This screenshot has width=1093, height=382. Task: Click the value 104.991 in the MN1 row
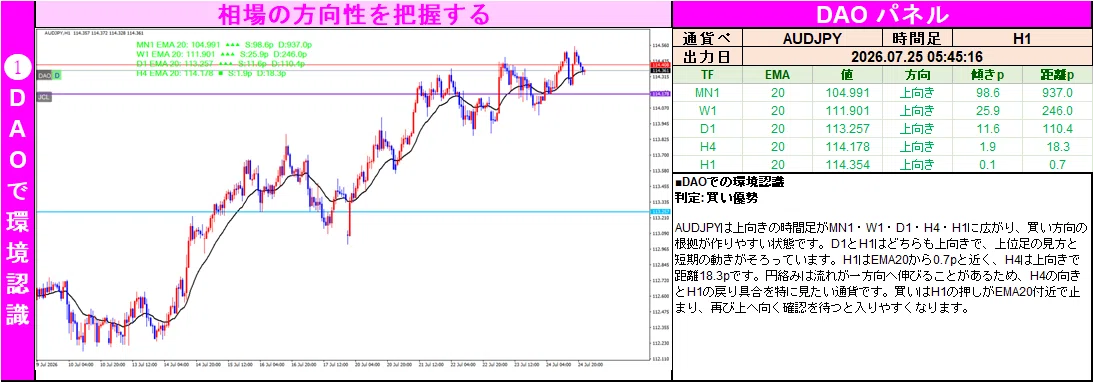coord(848,93)
